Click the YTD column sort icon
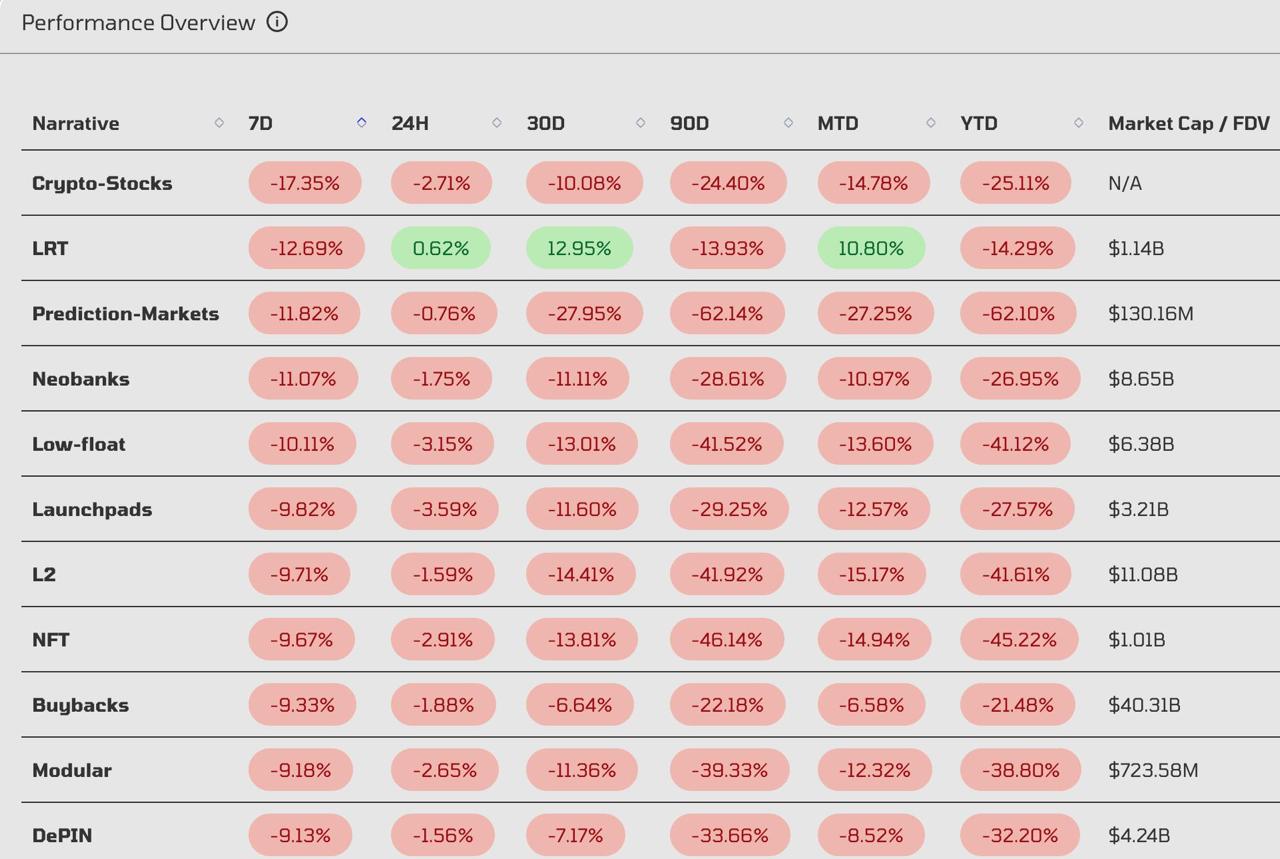Viewport: 1280px width, 859px height. point(1078,123)
